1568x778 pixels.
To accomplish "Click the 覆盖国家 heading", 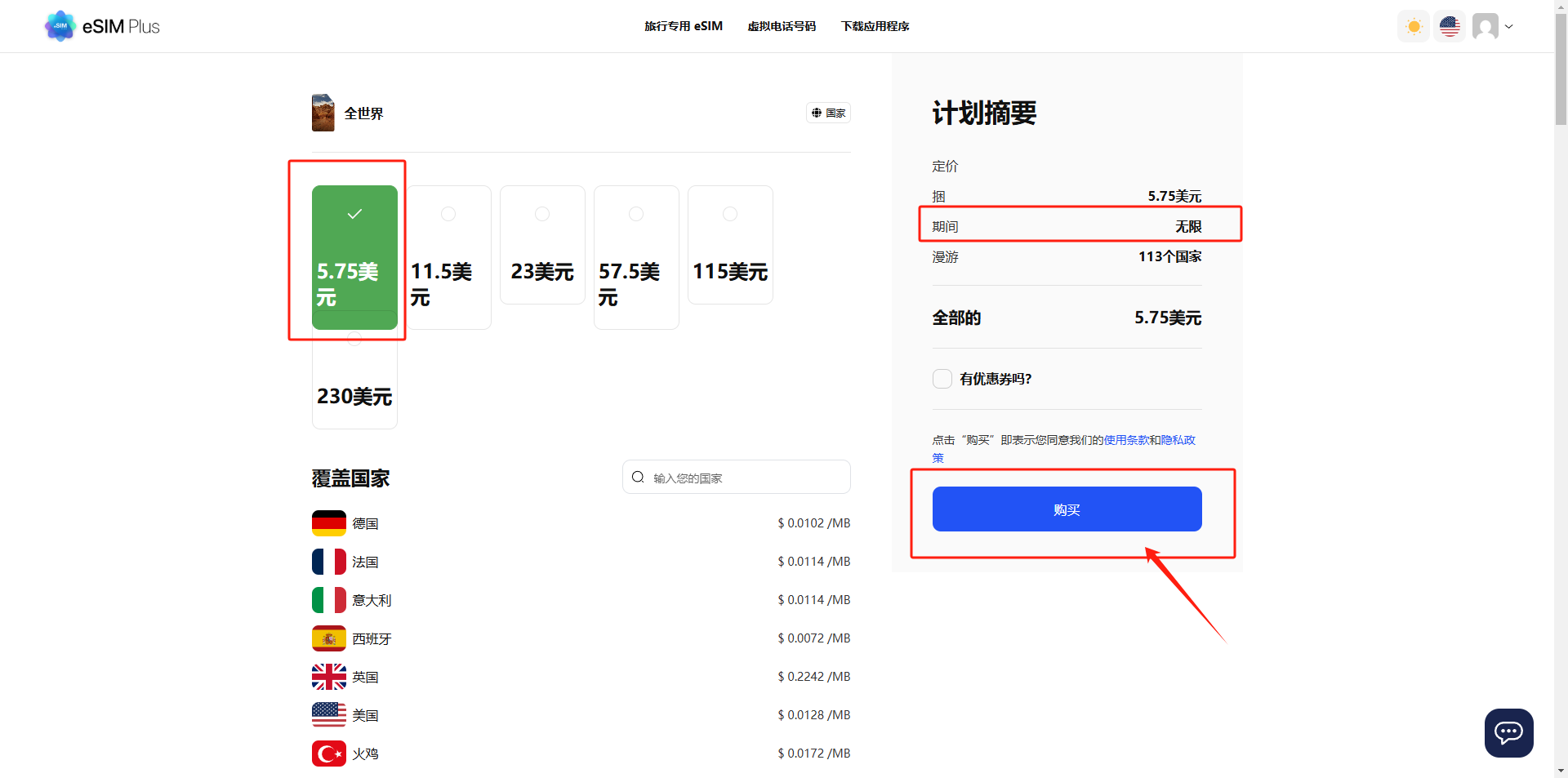I will tap(350, 478).
